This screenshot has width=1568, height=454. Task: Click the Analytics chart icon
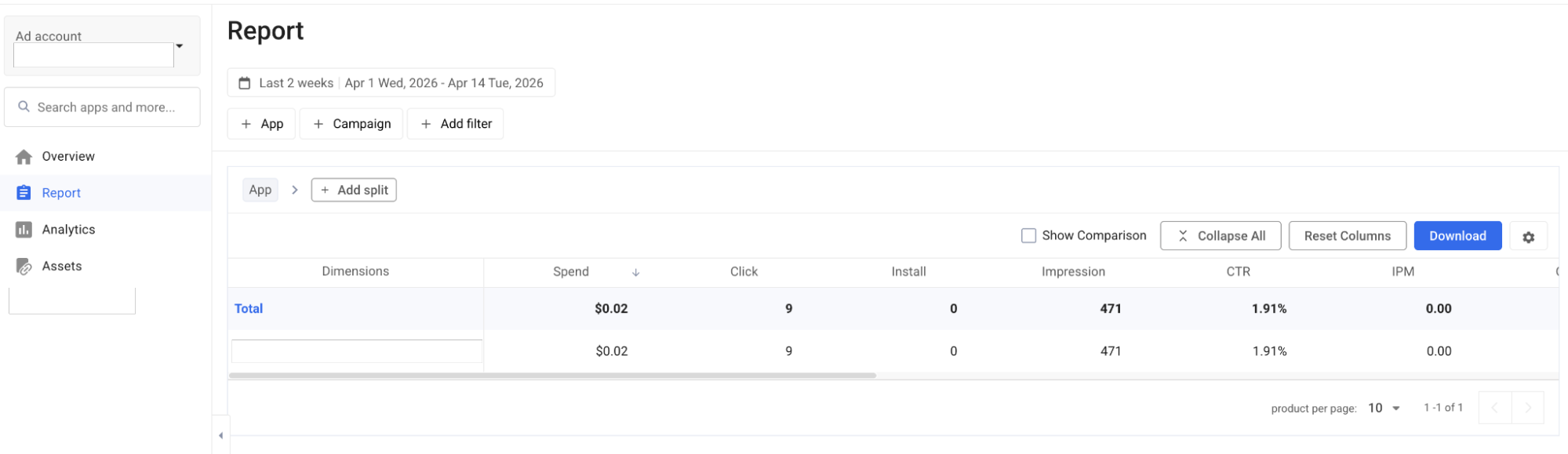[24, 230]
